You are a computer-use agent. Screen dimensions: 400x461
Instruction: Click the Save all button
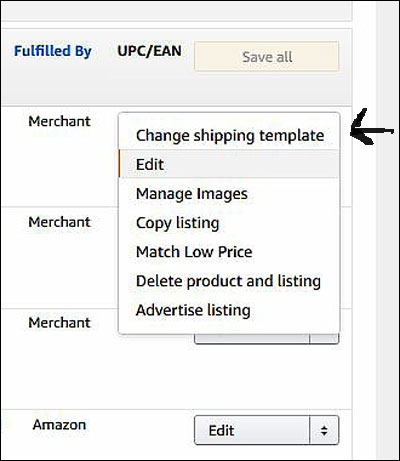tap(267, 56)
